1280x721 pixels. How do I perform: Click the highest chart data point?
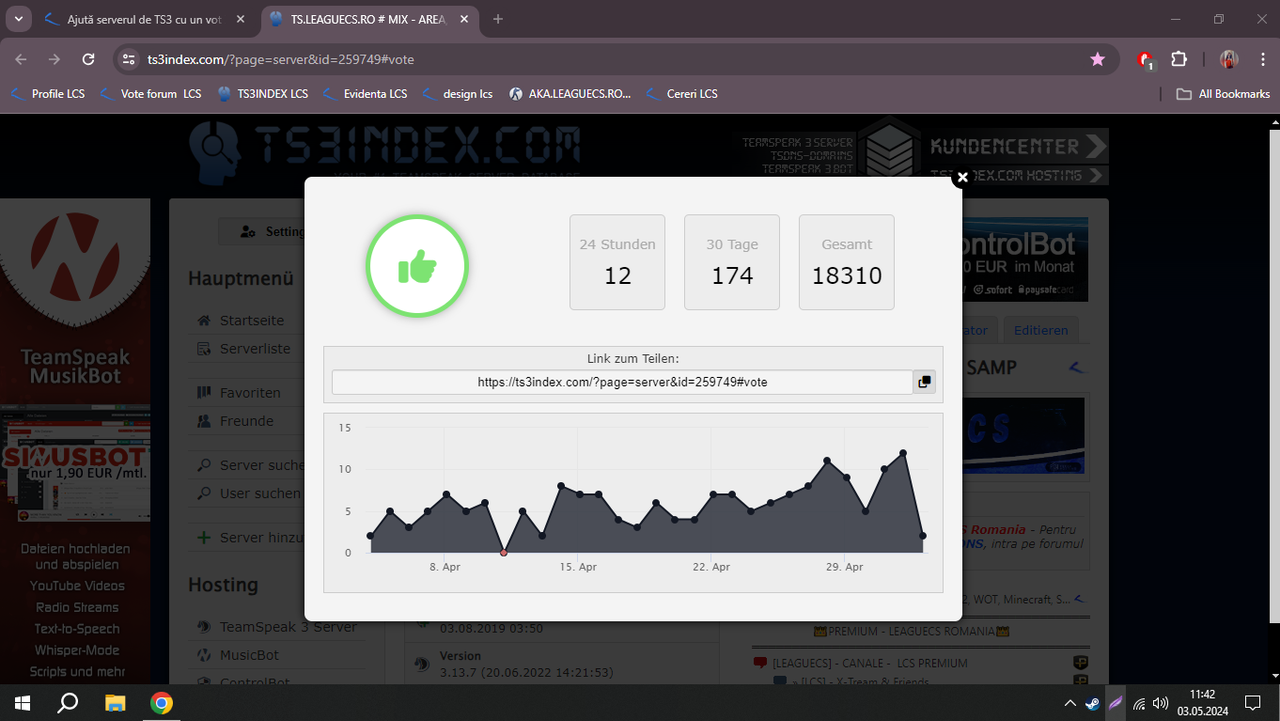tap(903, 453)
